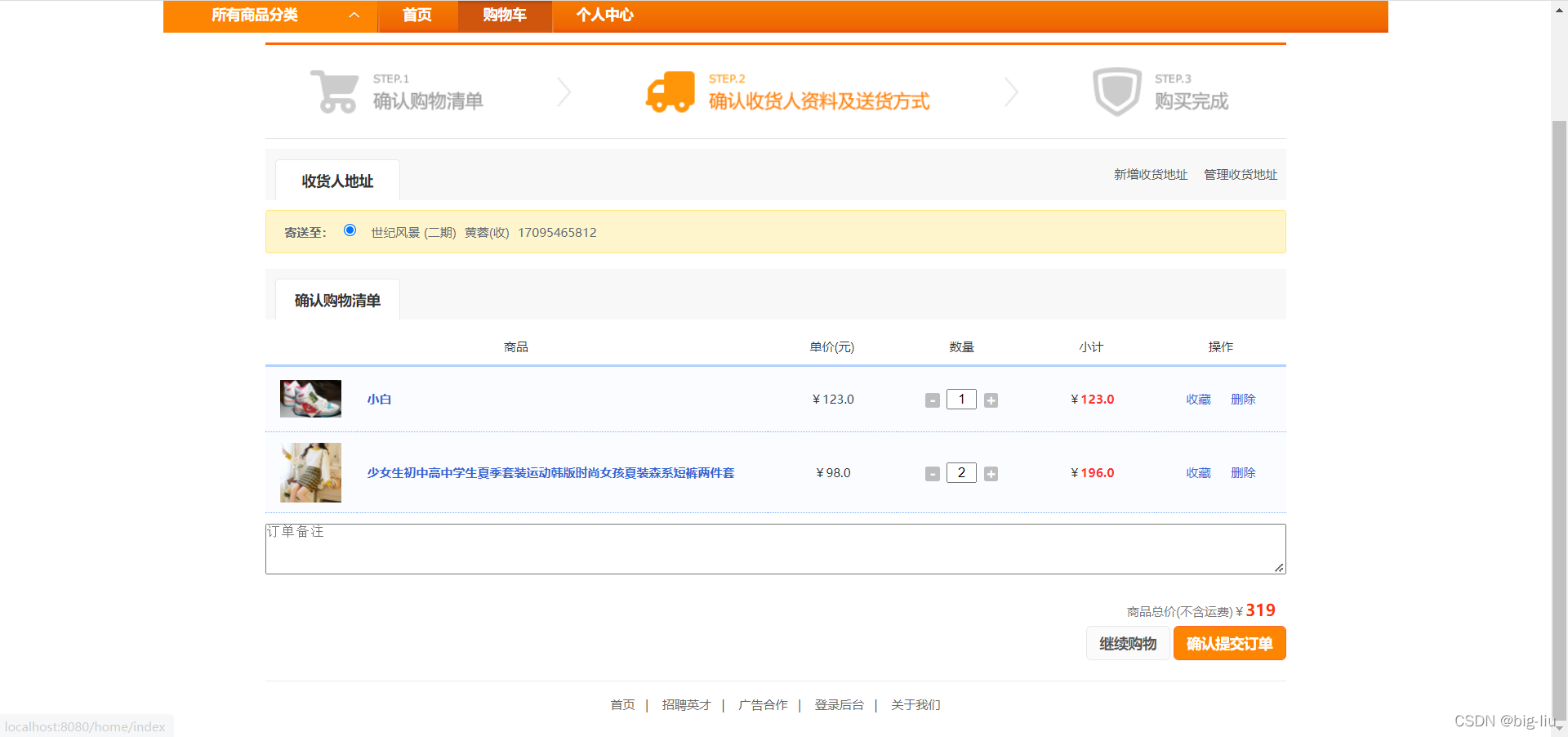This screenshot has height=737, width=1568.
Task: Switch to the 购物车 navigation tab
Action: 504,15
